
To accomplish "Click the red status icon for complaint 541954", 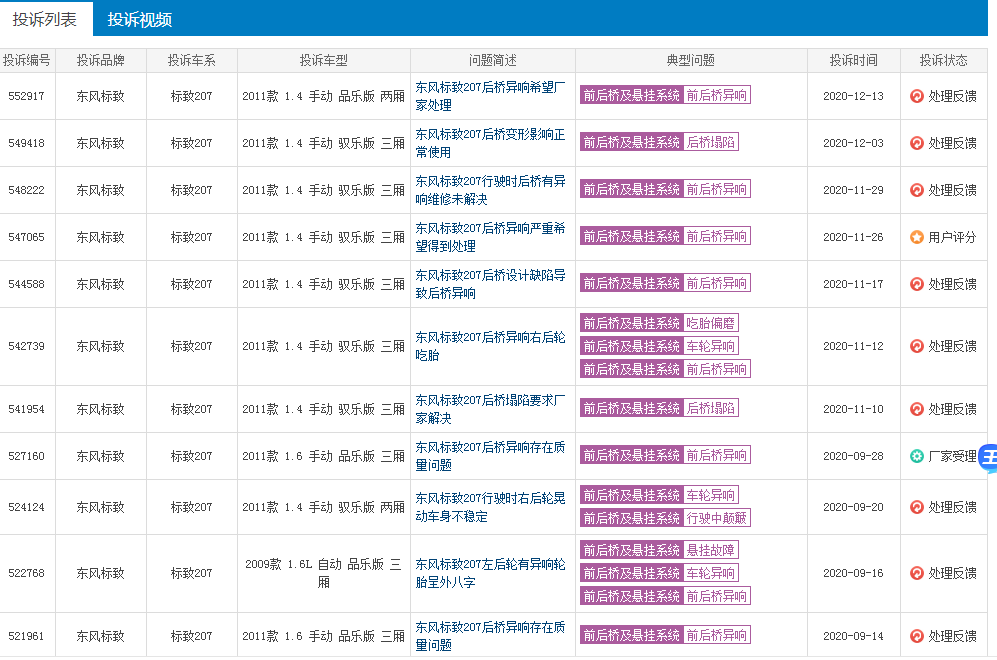I will tap(916, 409).
